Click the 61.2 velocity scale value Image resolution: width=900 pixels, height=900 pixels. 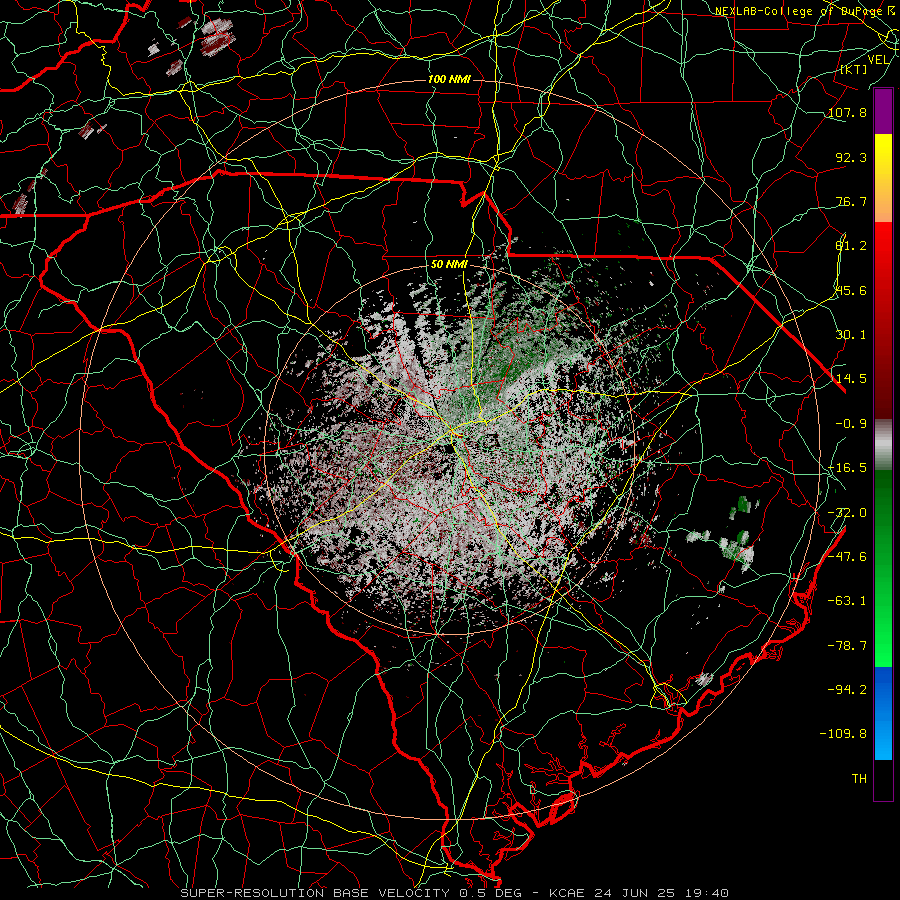pos(851,246)
